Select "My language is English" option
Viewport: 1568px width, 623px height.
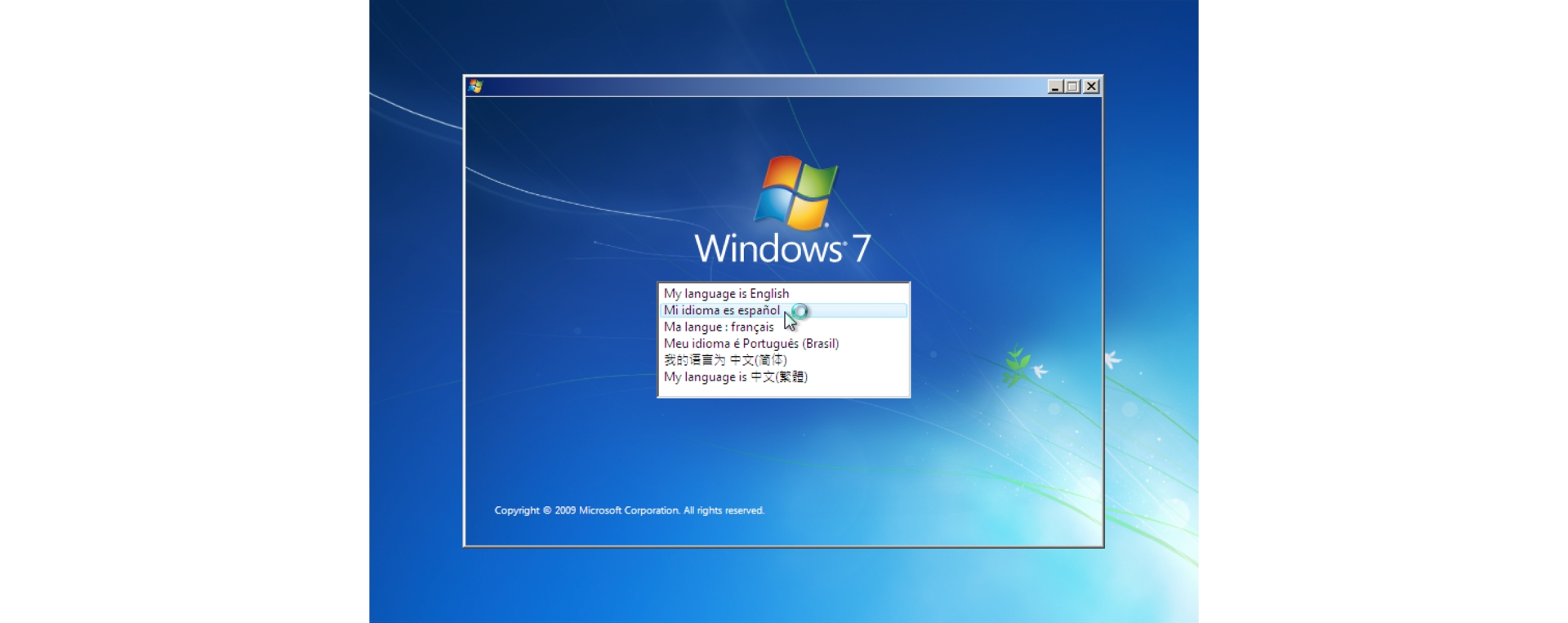pos(726,294)
